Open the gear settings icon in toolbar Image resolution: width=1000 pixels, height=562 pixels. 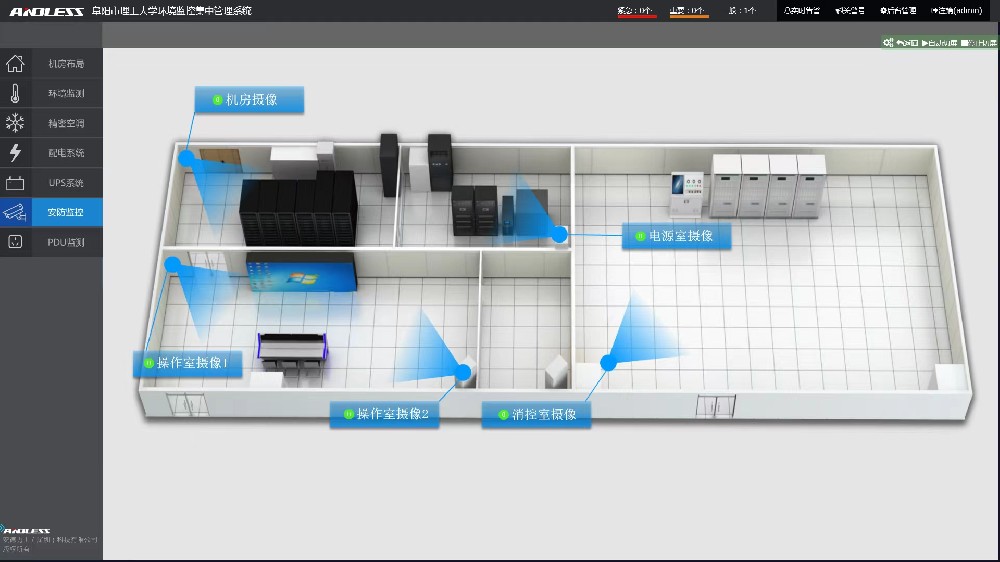[x=887, y=43]
